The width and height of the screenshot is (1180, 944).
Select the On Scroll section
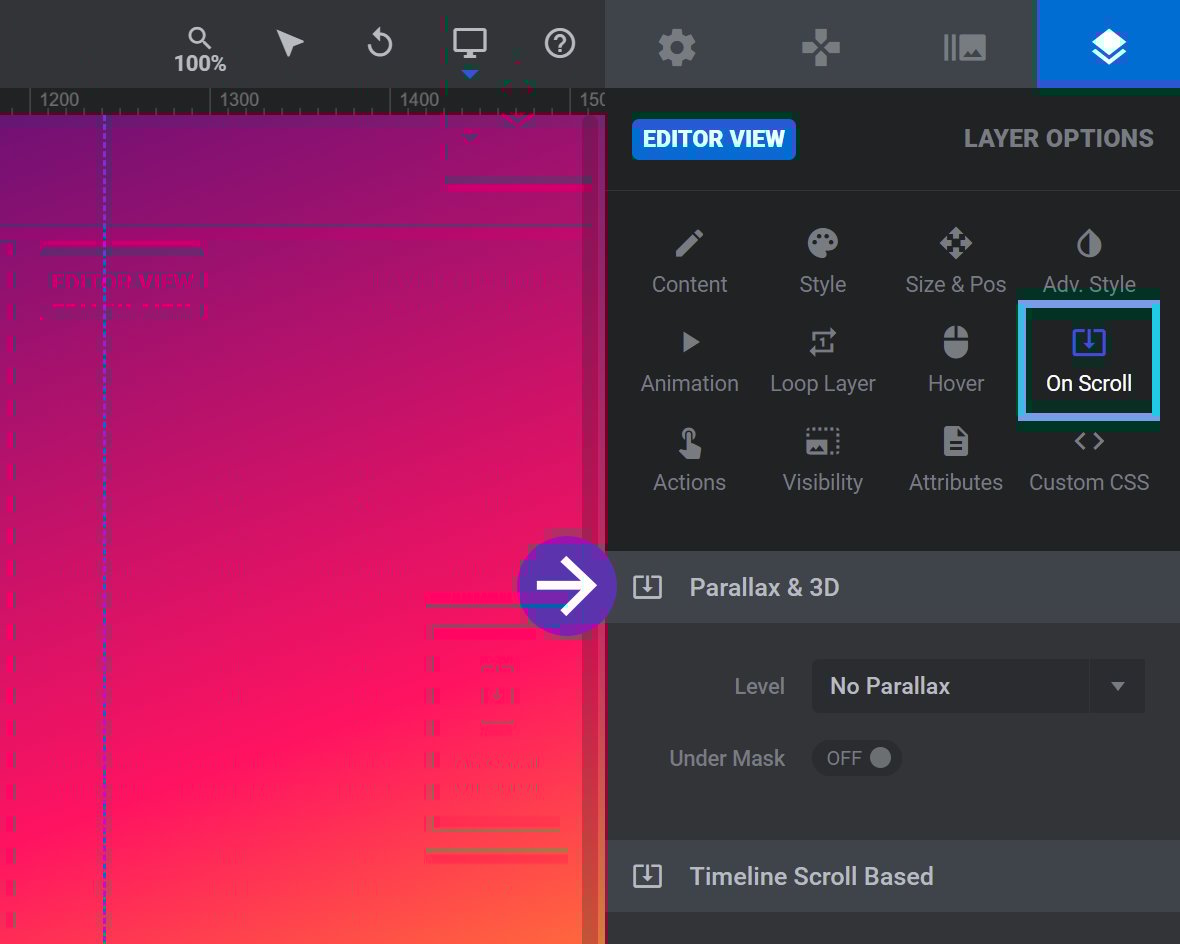click(1089, 361)
